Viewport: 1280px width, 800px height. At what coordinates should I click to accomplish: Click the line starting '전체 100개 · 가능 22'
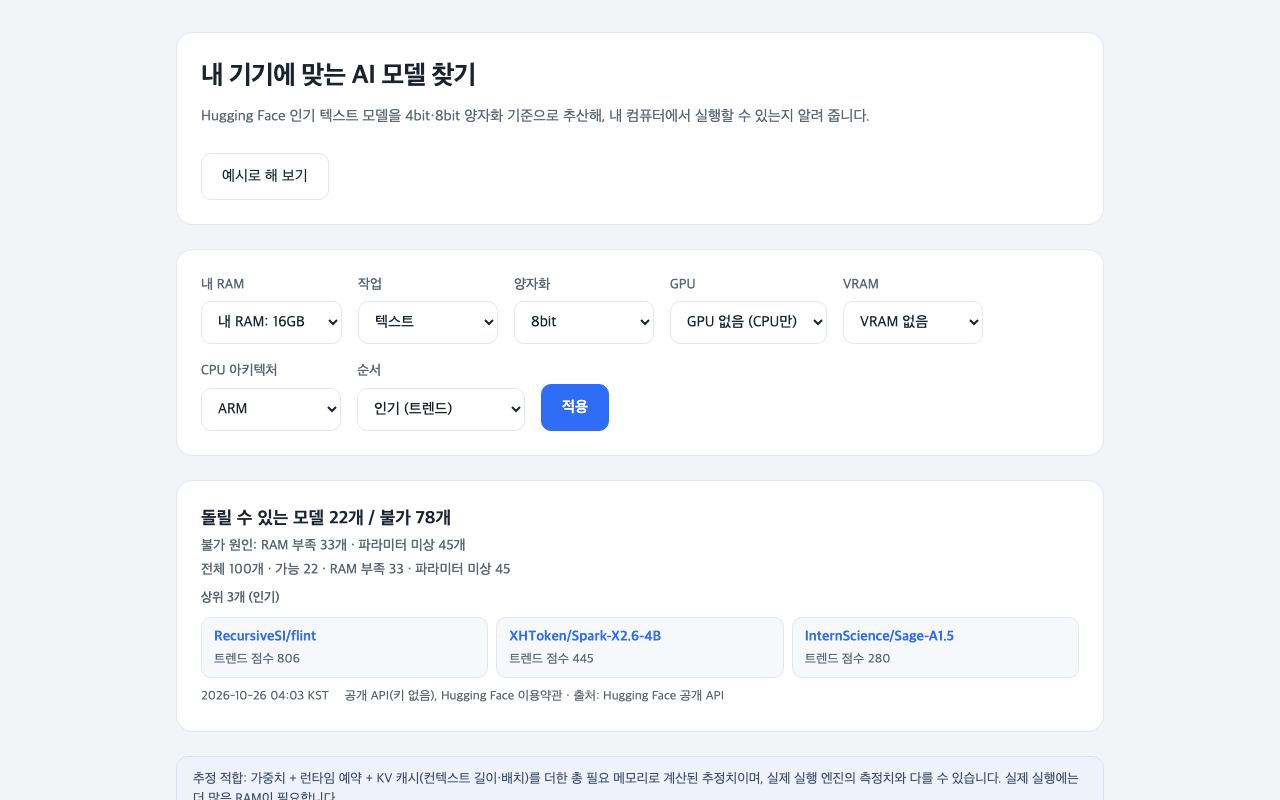click(x=355, y=569)
